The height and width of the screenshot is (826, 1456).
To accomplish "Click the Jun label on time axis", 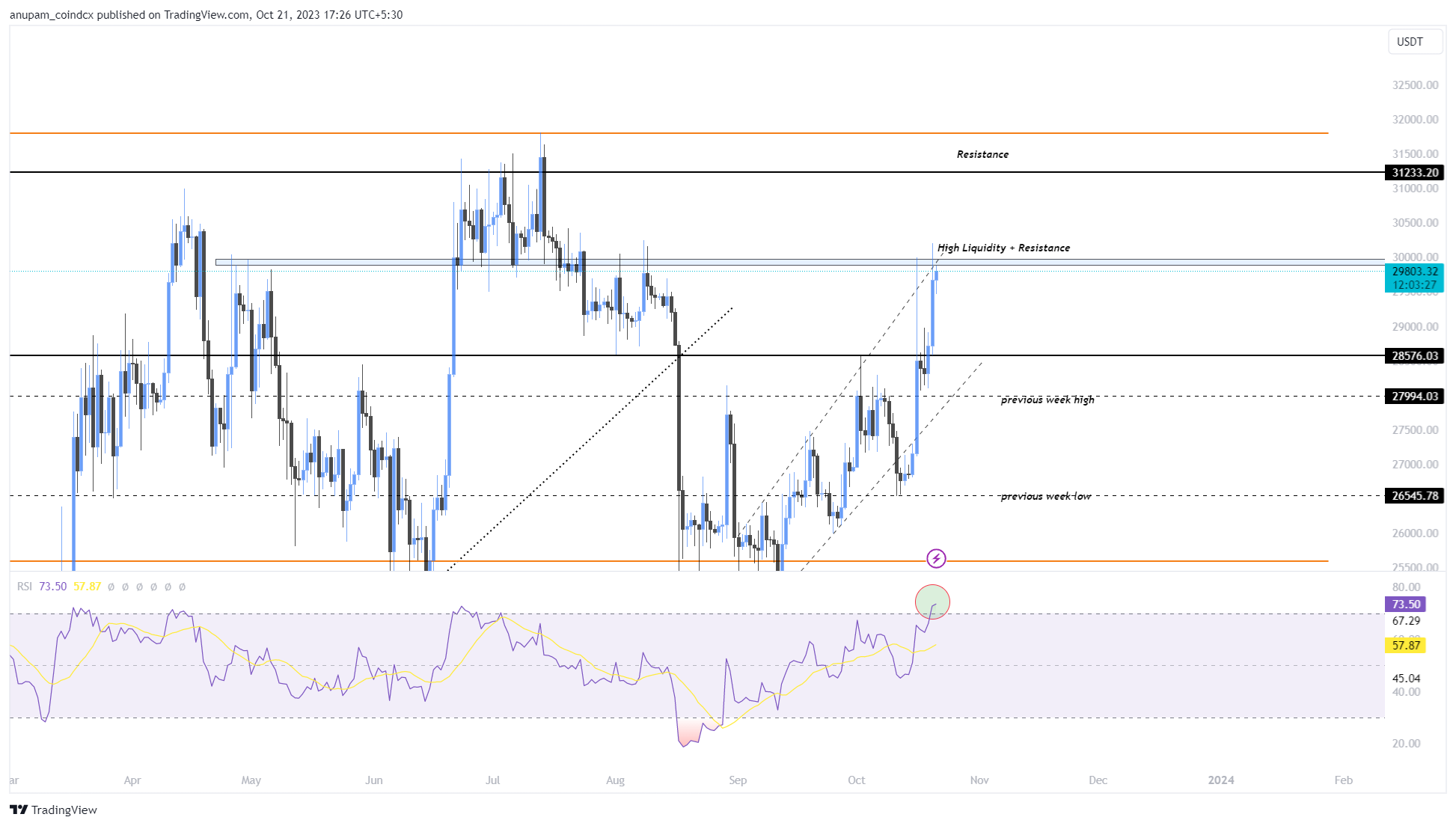I will click(374, 780).
